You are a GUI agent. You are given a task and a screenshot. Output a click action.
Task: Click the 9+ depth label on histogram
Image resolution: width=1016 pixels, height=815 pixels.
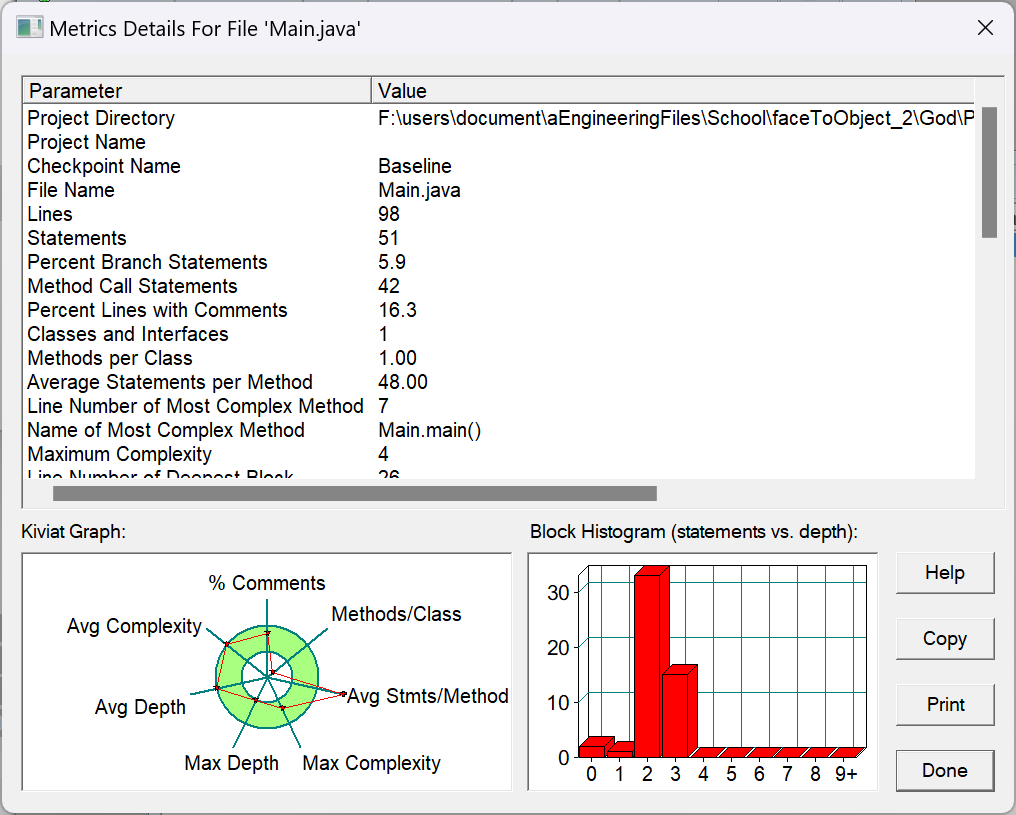click(x=846, y=774)
